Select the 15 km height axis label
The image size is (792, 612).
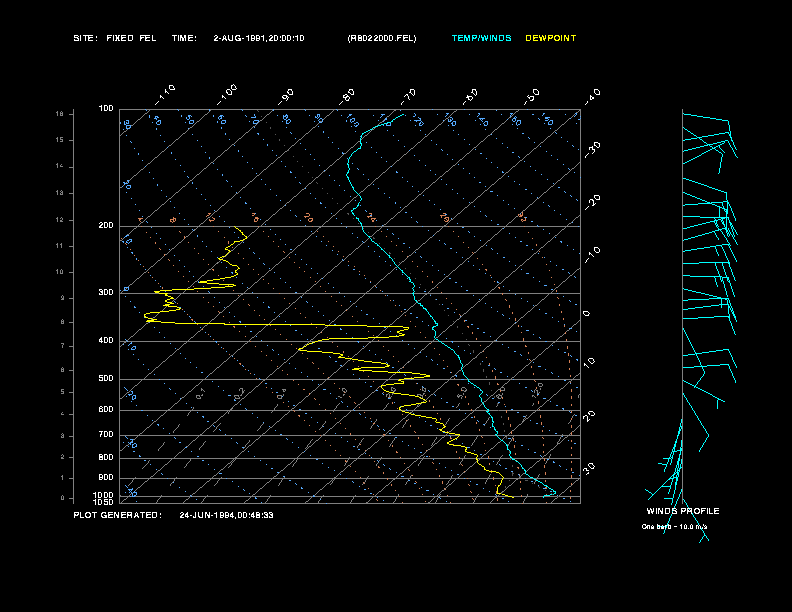point(60,140)
